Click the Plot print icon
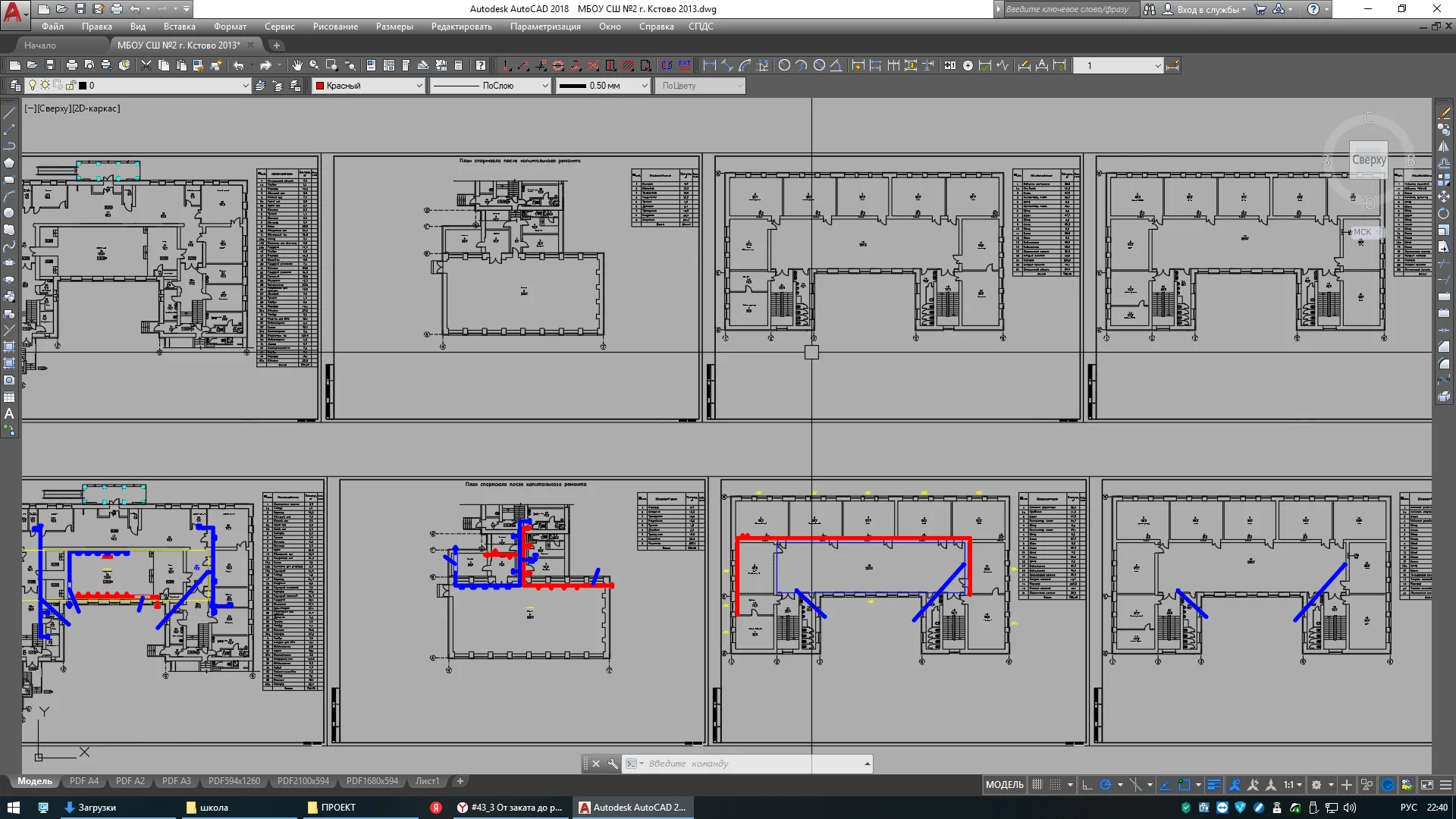This screenshot has height=819, width=1456. [x=71, y=66]
